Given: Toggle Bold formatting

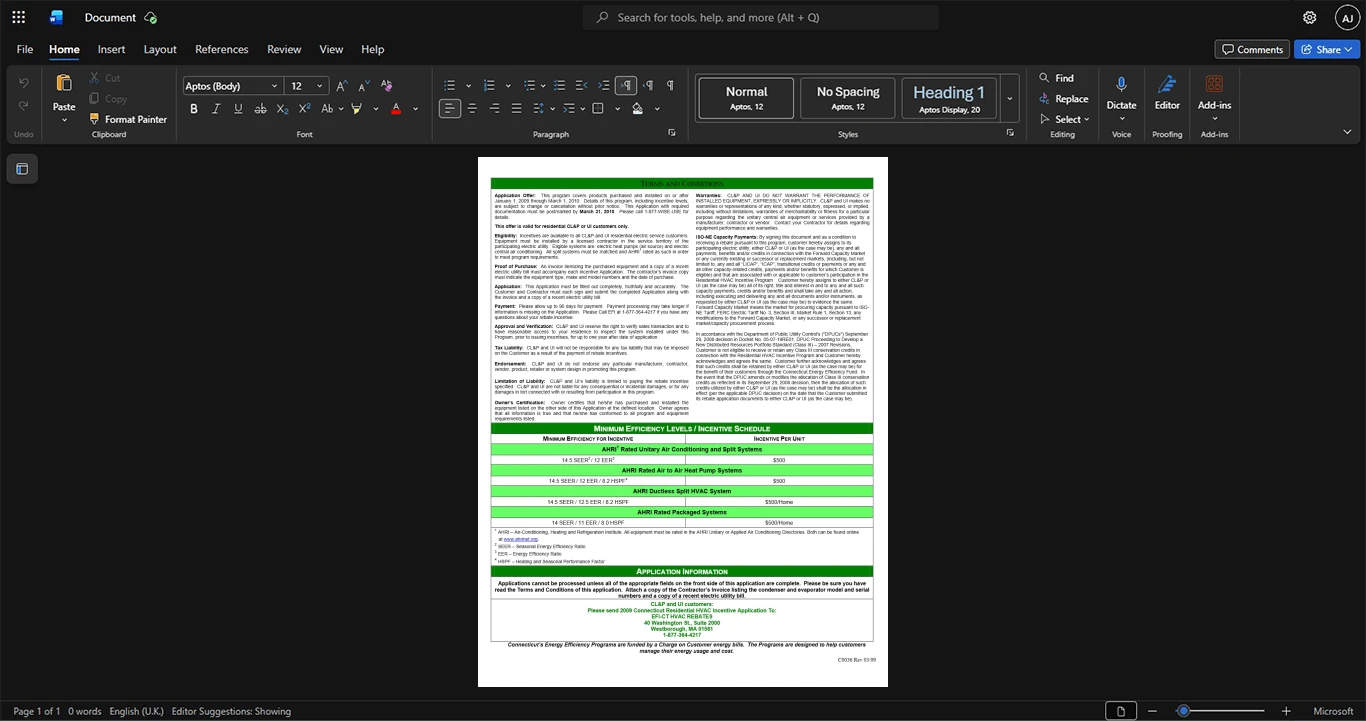Looking at the screenshot, I should point(194,108).
